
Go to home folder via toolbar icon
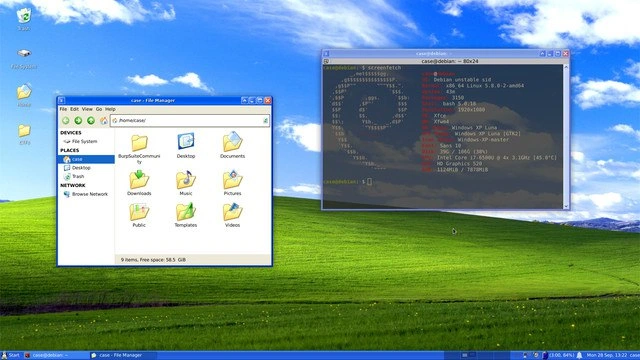click(104, 120)
